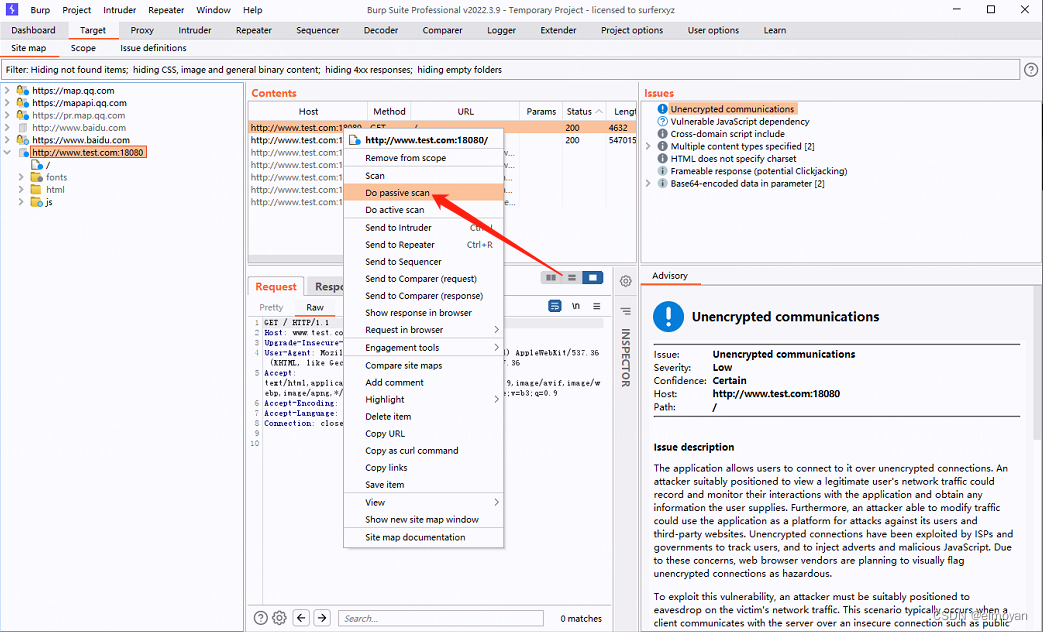1043x632 pixels.
Task: Open the filter bar help icon
Action: point(1029,69)
